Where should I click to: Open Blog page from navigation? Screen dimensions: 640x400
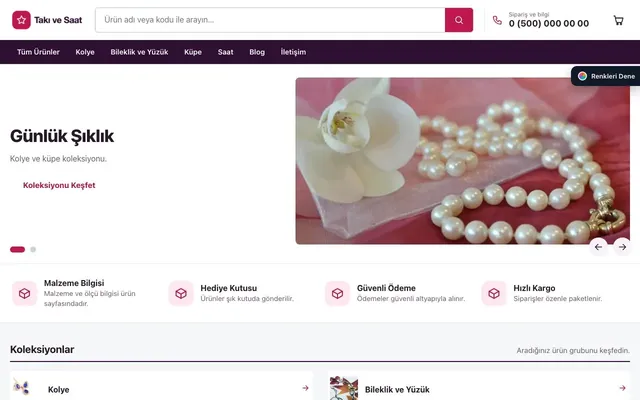pyautogui.click(x=257, y=52)
